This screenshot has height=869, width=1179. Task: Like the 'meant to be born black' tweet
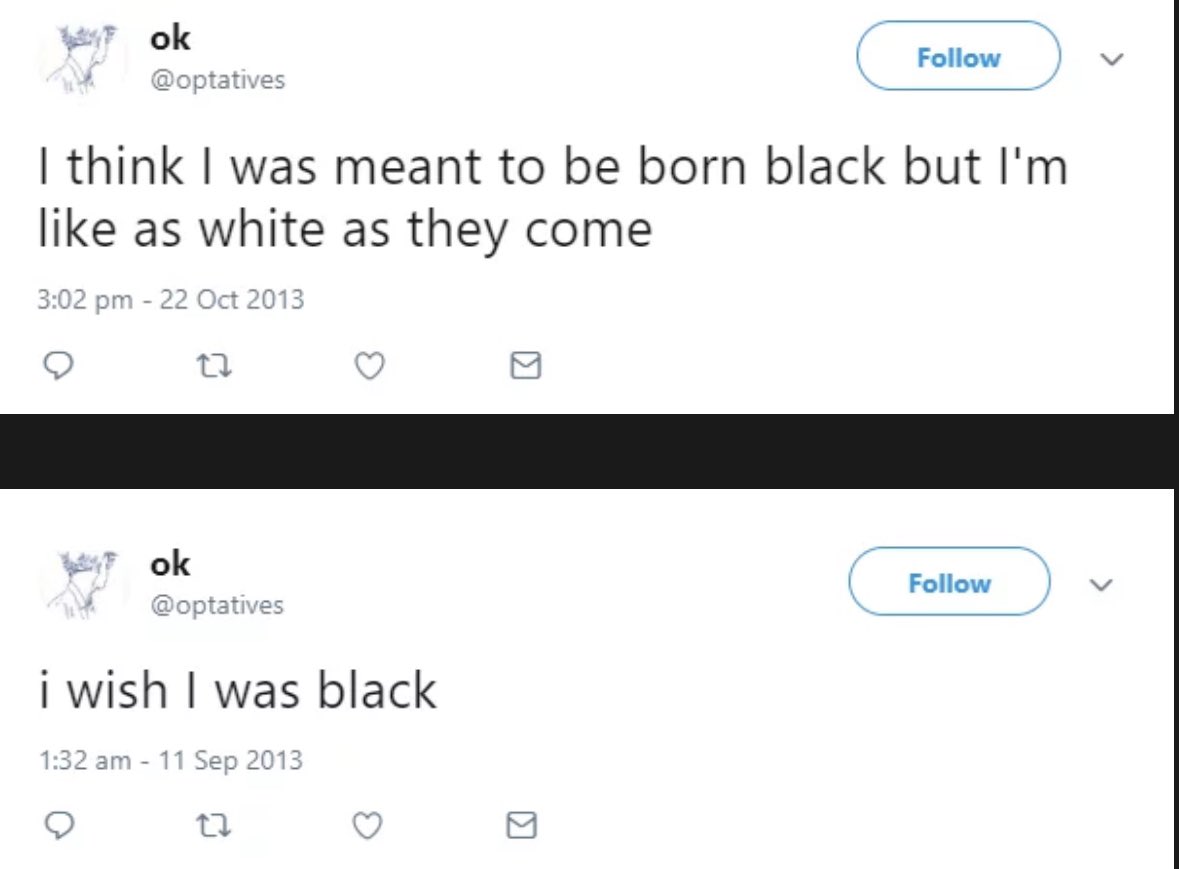tap(369, 368)
